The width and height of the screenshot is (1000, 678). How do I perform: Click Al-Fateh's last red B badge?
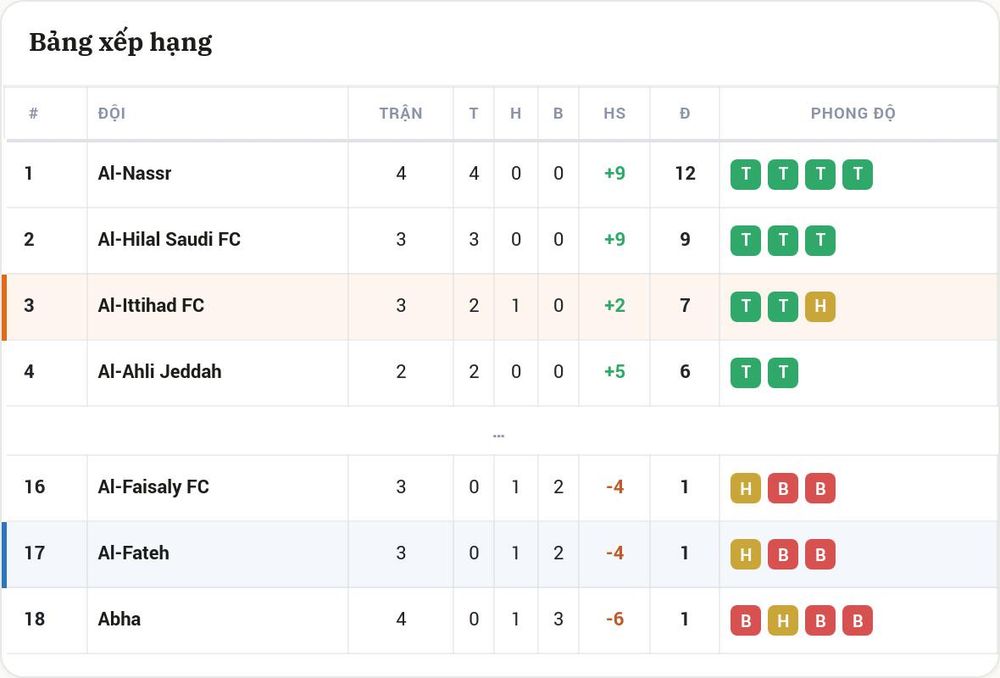click(820, 555)
